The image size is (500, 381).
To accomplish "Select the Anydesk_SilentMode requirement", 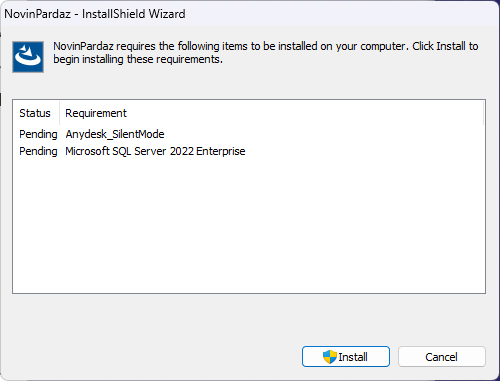I will [115, 134].
